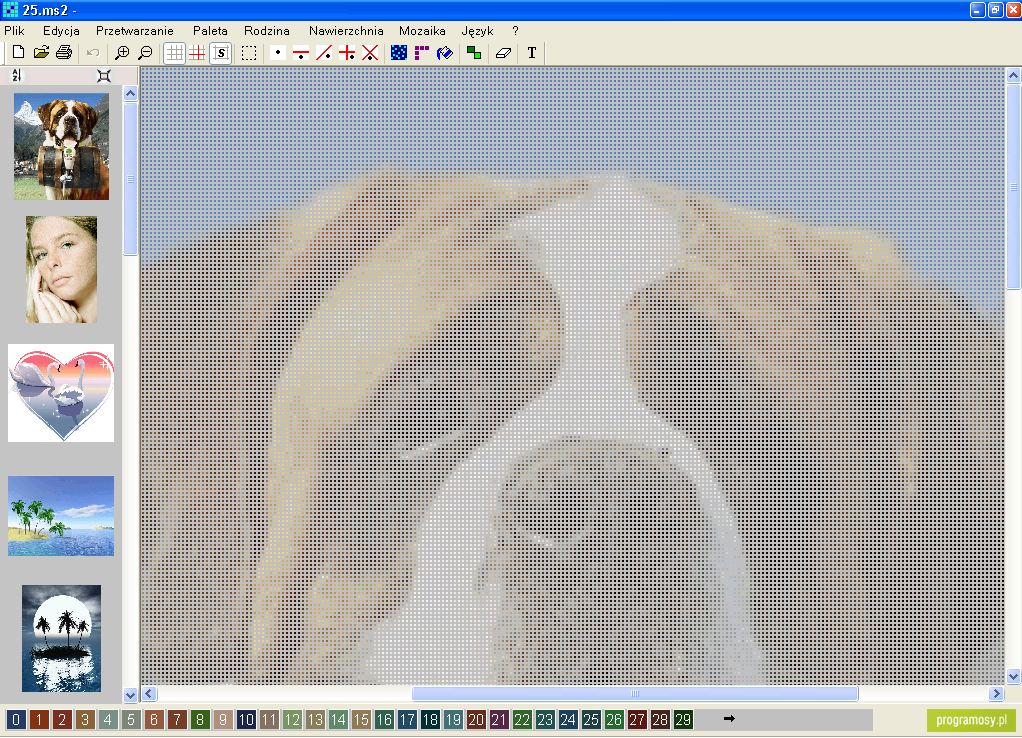Open a file with the folder icon
1022x738 pixels.
tap(41, 53)
